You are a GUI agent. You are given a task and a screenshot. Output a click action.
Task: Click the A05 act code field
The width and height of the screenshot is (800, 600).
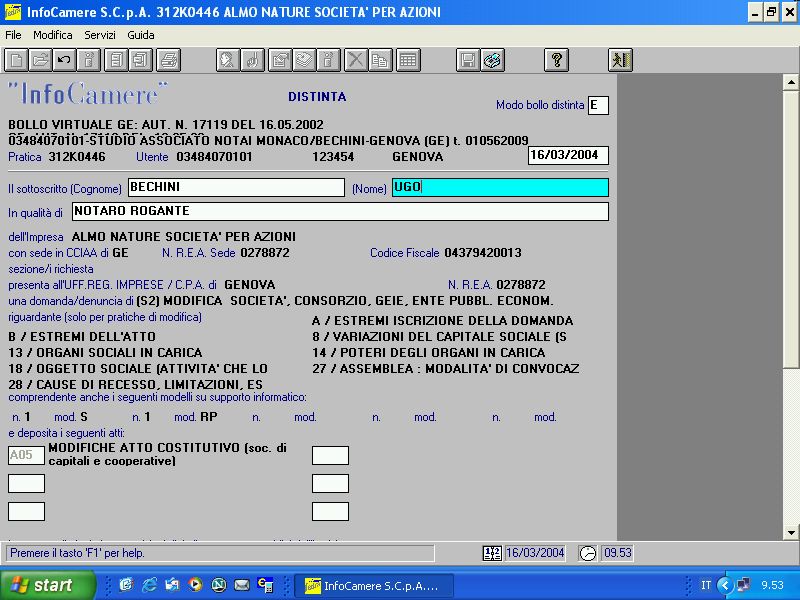point(26,455)
